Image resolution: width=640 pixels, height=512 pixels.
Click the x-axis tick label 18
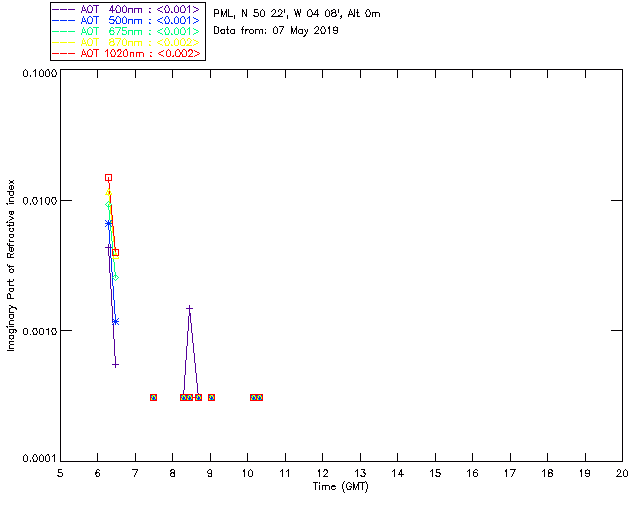(x=547, y=473)
